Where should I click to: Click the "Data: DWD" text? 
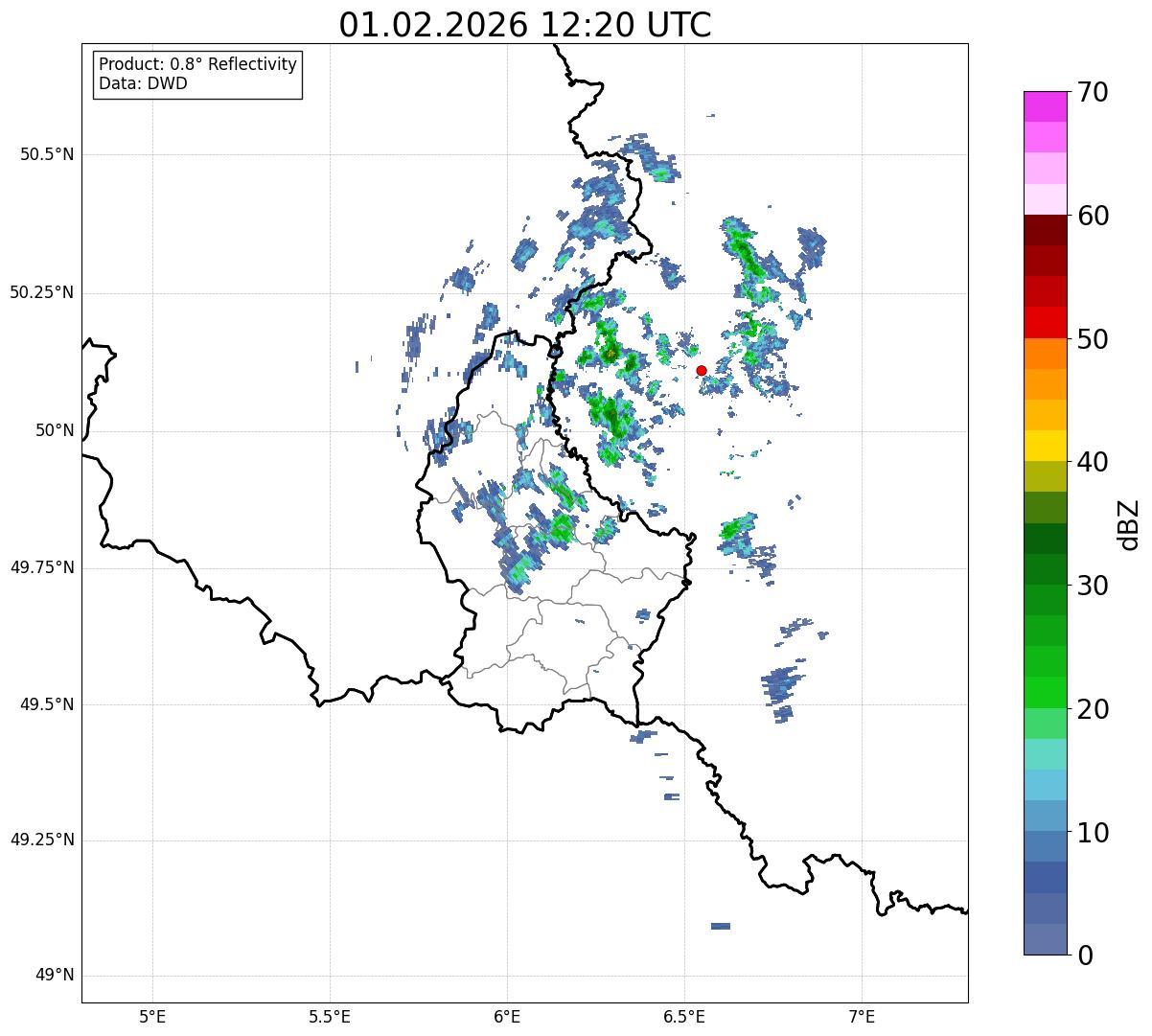click(x=143, y=83)
